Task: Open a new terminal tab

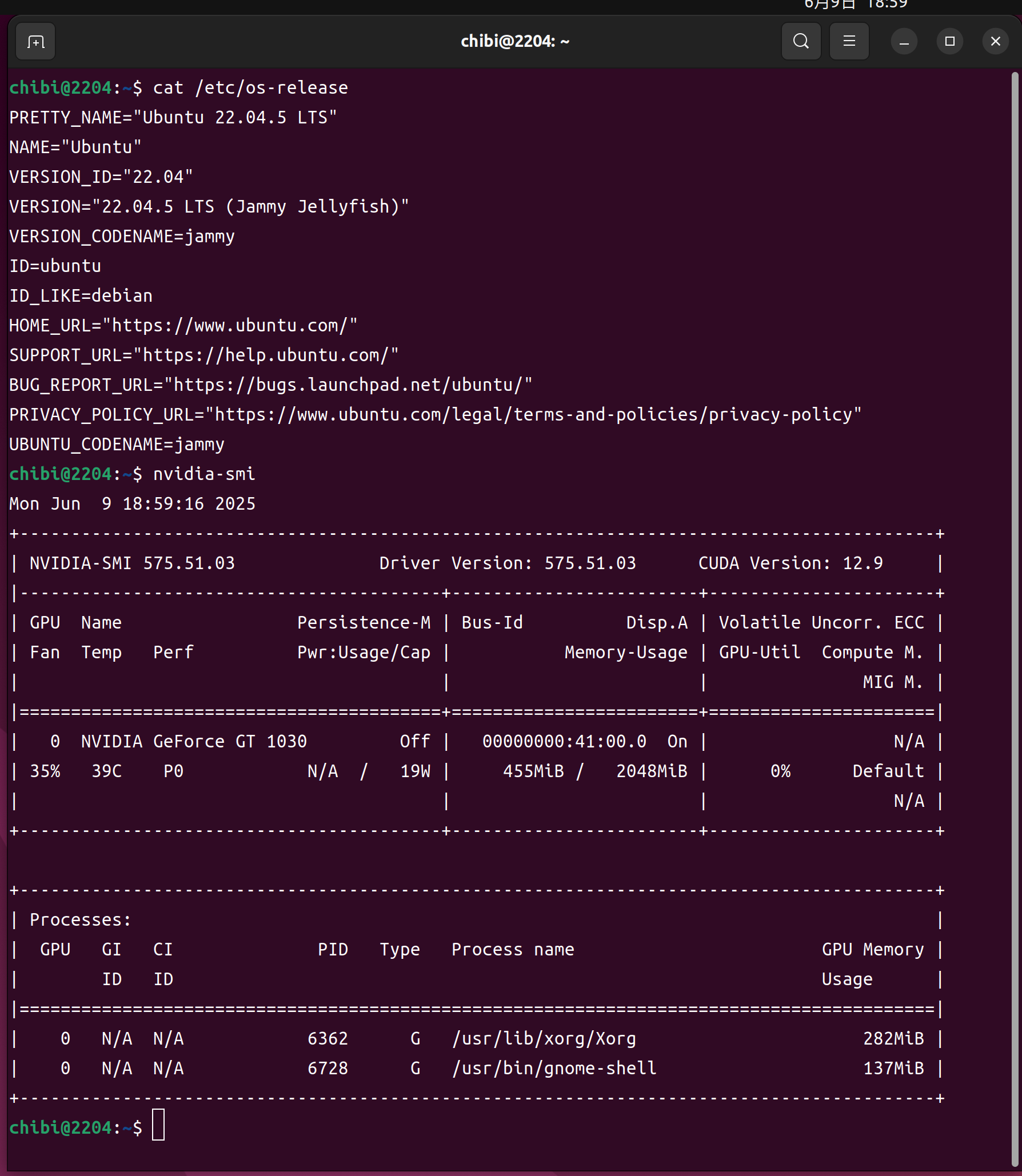Action: click(x=35, y=42)
